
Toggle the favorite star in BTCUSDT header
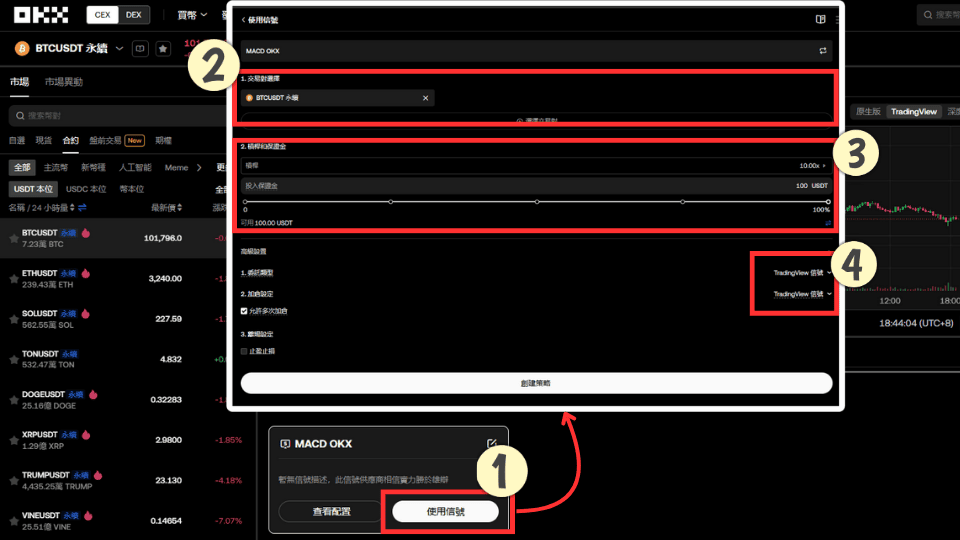click(x=163, y=48)
